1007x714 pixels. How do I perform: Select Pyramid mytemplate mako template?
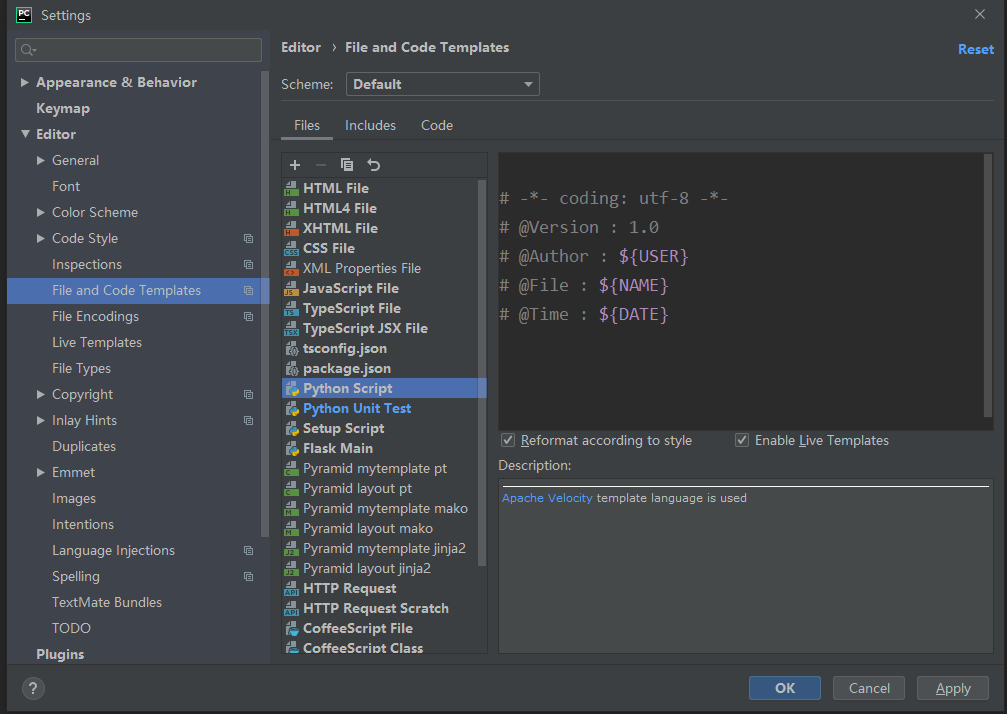(385, 509)
